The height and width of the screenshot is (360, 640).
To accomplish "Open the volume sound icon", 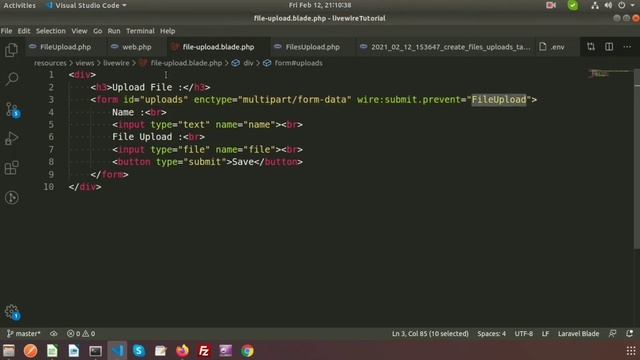I will click(608, 5).
